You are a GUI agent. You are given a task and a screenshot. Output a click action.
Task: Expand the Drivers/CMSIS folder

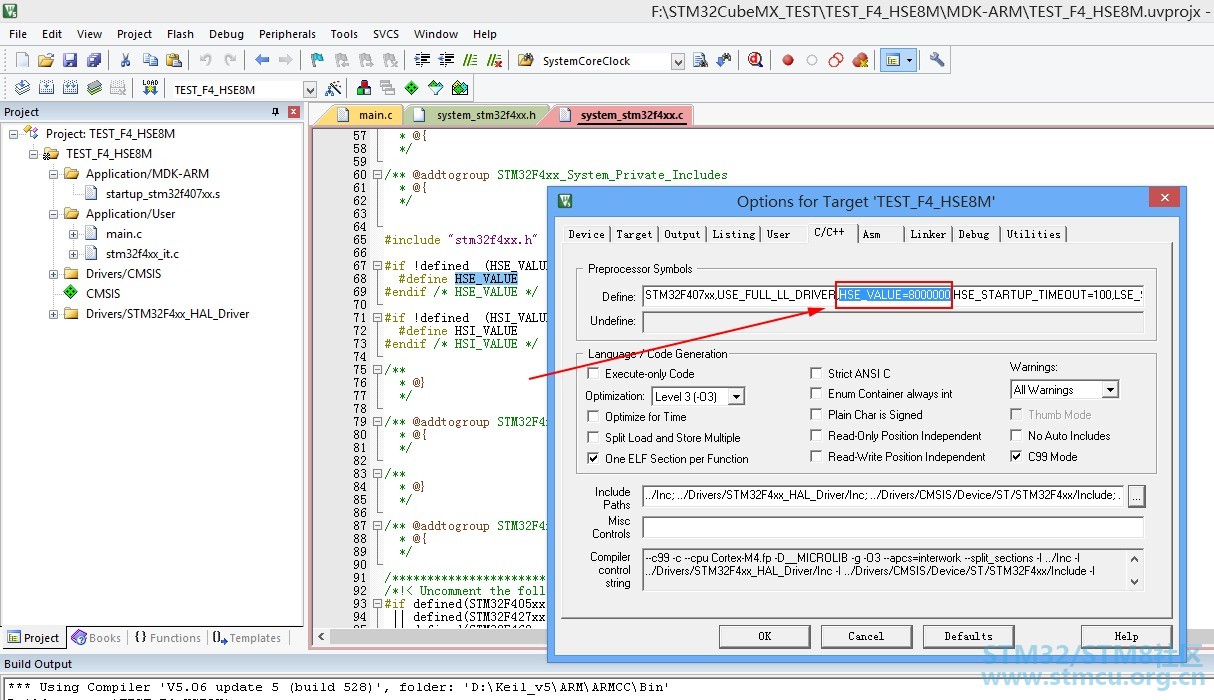(53, 274)
